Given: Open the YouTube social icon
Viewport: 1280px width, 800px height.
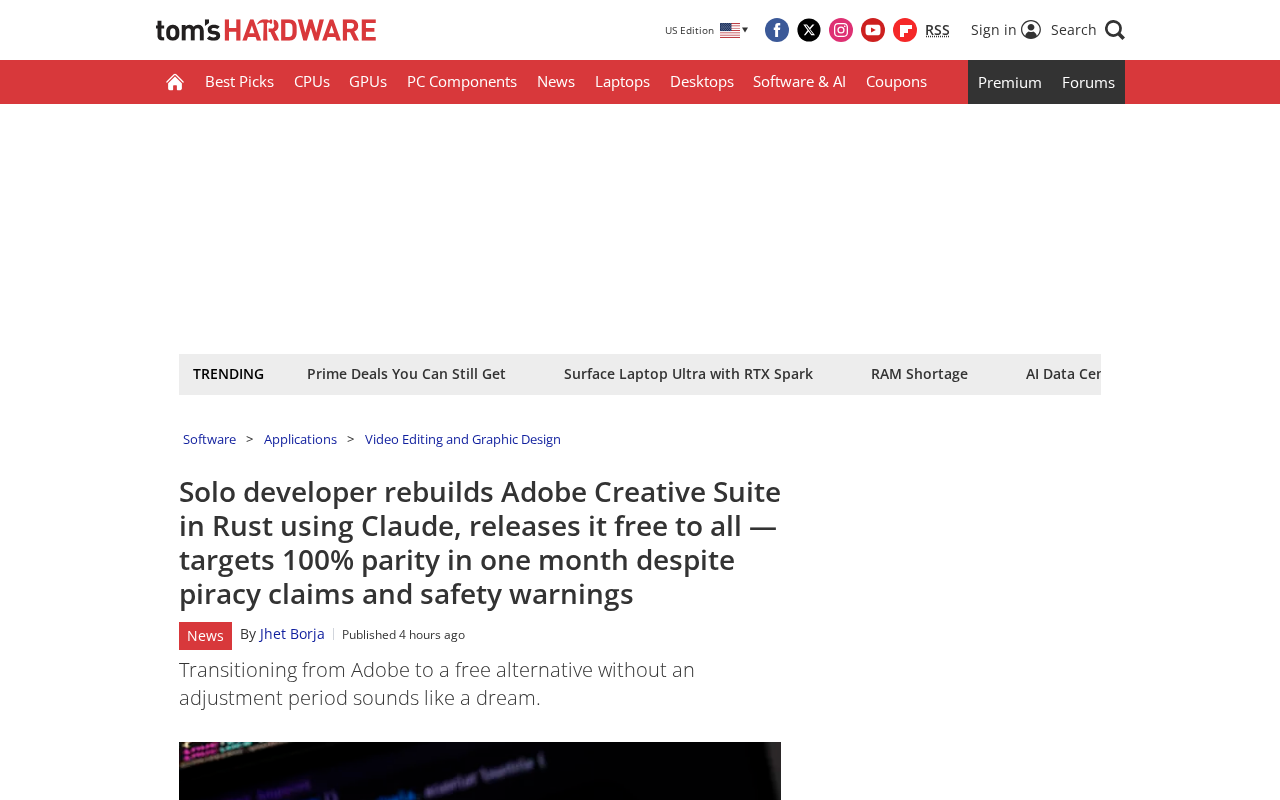Looking at the screenshot, I should 873,30.
